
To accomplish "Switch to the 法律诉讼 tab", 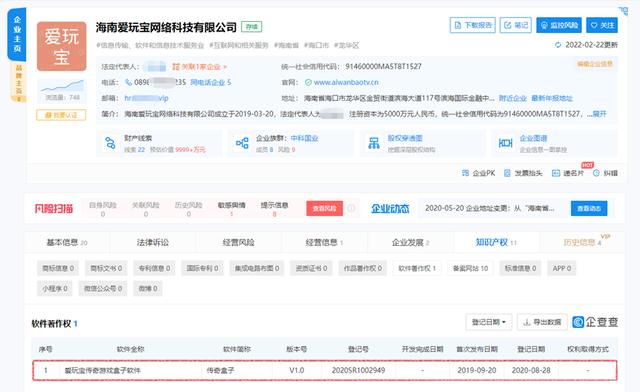I will (x=153, y=243).
